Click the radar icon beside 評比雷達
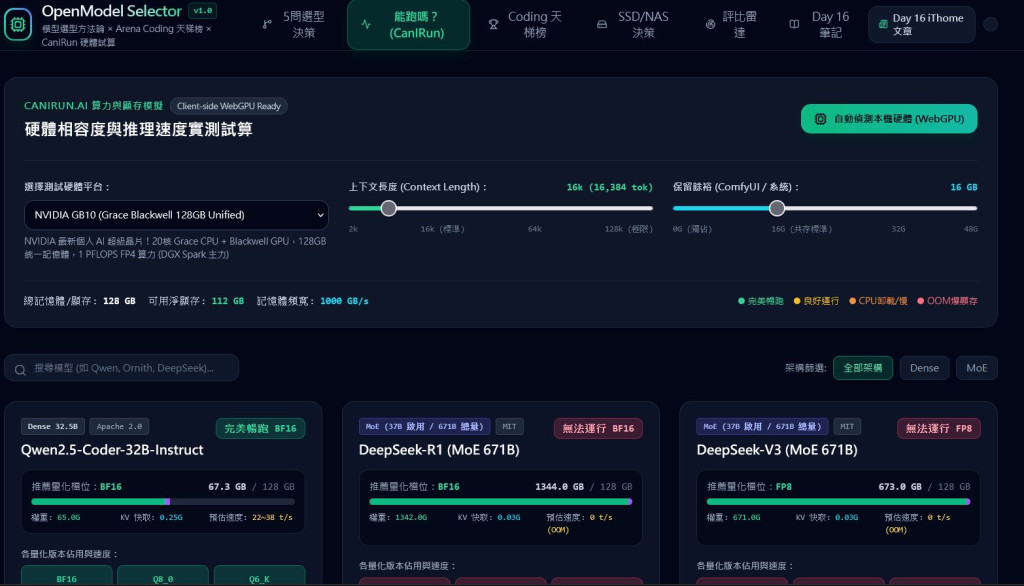The height and width of the screenshot is (586, 1024). coord(711,24)
